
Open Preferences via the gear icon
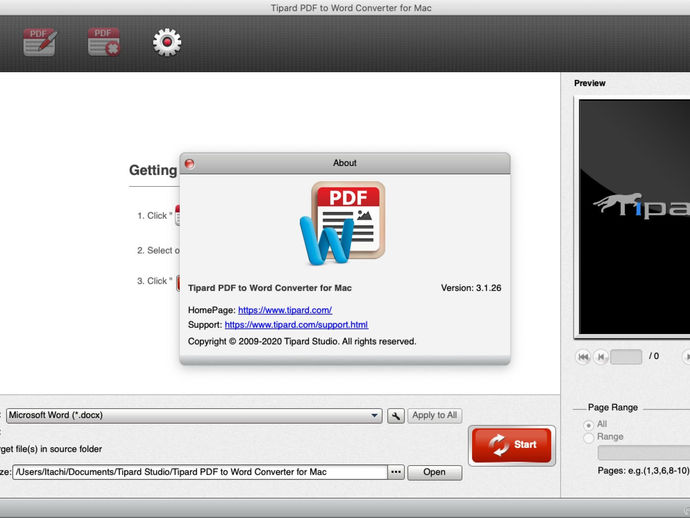[x=167, y=42]
